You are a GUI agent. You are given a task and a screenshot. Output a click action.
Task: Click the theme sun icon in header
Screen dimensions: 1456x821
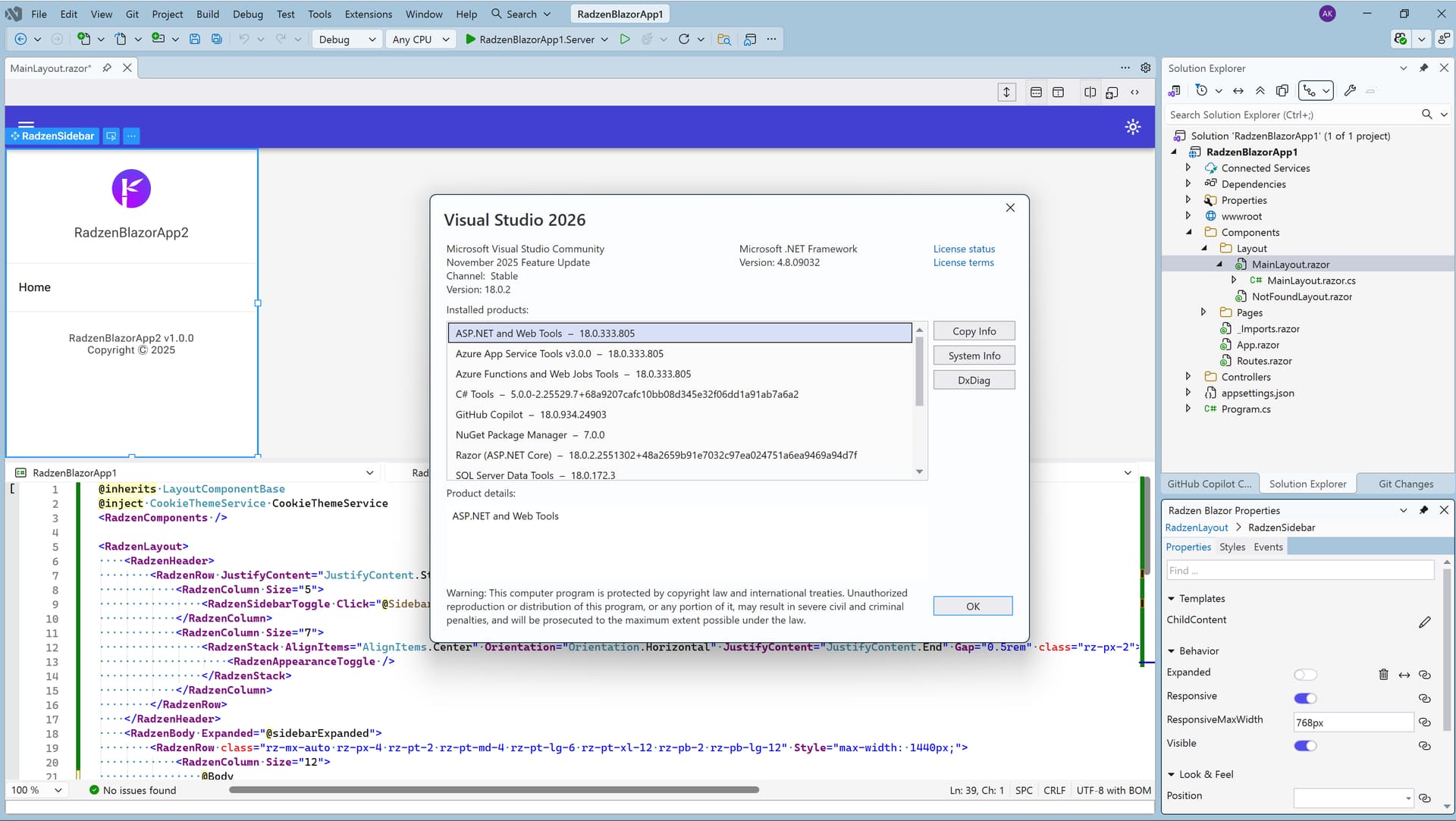point(1132,127)
